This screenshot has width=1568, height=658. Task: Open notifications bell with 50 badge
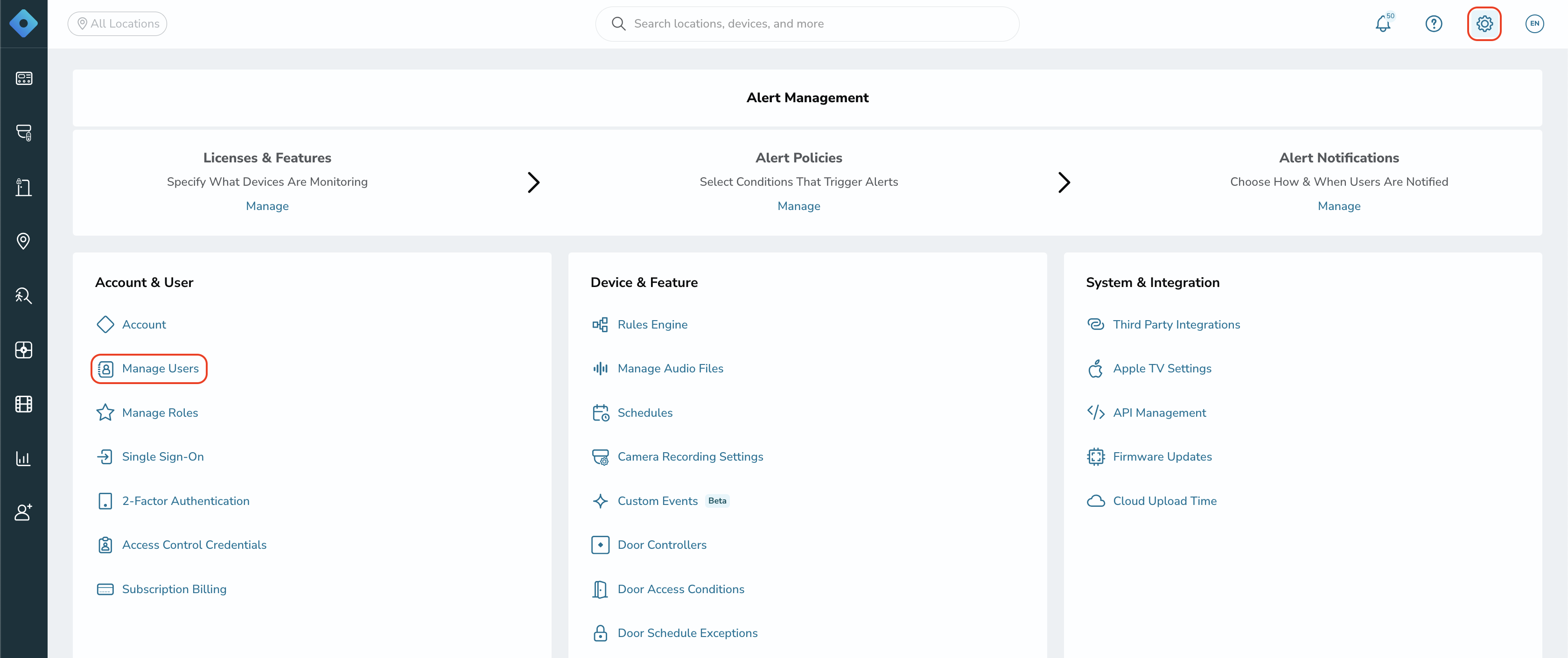click(x=1384, y=24)
